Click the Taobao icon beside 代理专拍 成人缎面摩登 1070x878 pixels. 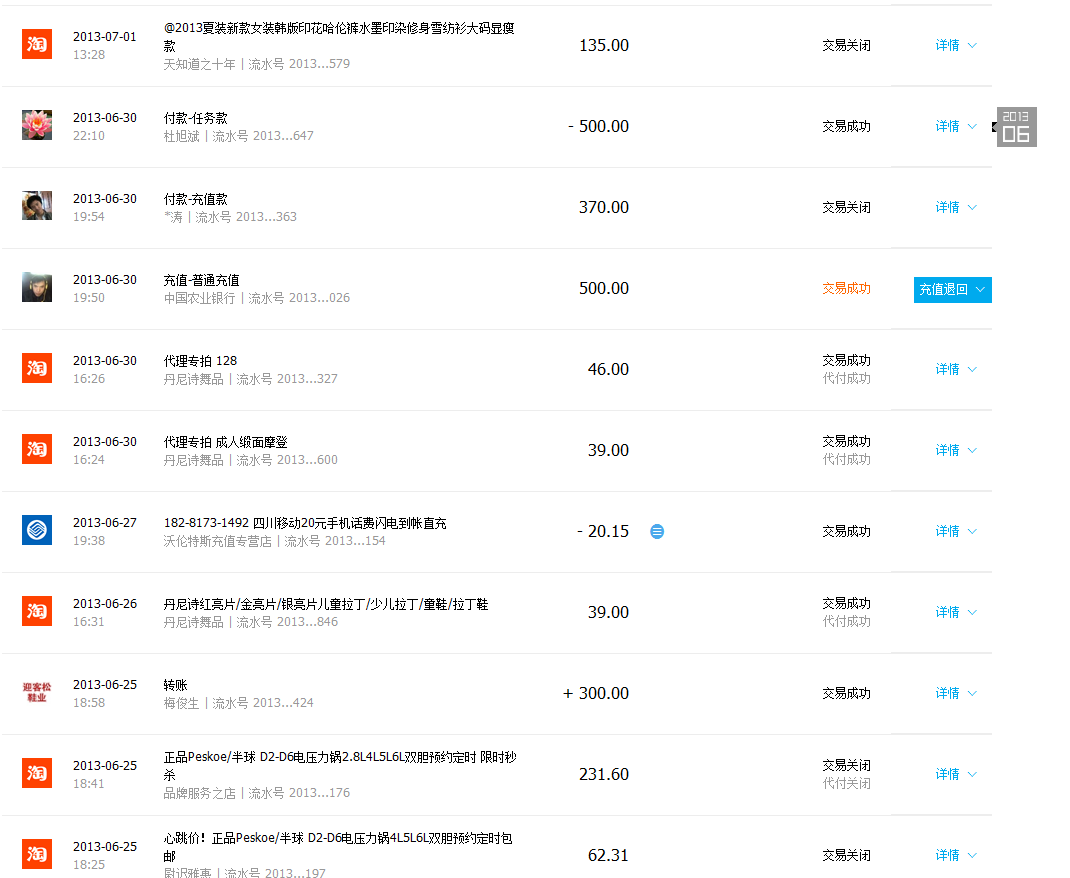coord(37,449)
